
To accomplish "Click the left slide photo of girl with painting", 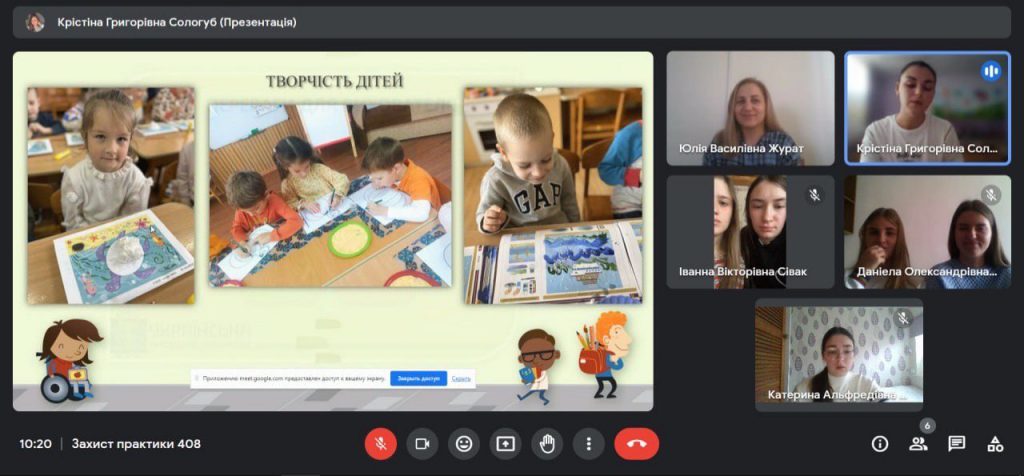I will point(111,196).
